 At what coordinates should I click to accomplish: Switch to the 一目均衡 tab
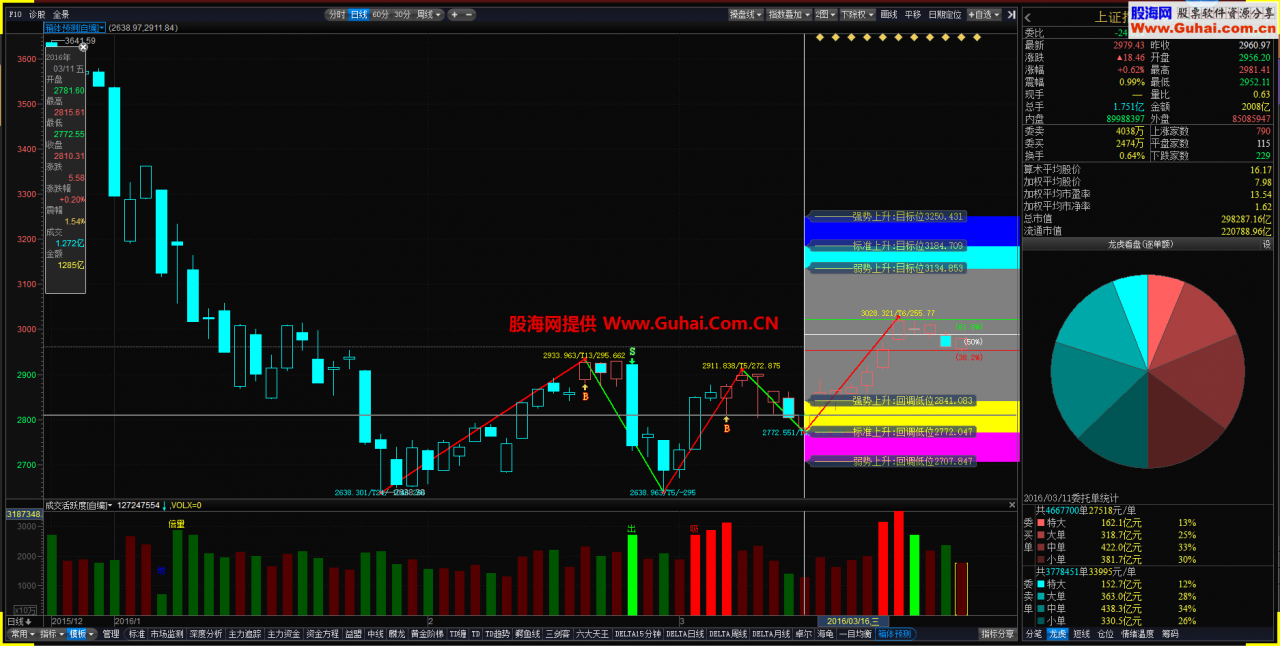[x=855, y=634]
